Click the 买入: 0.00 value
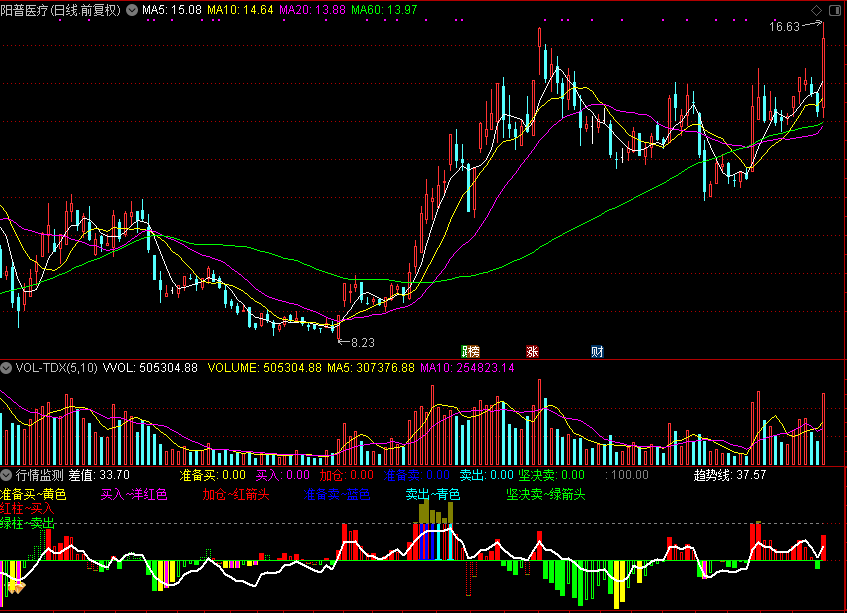This screenshot has width=847, height=613. tap(283, 475)
